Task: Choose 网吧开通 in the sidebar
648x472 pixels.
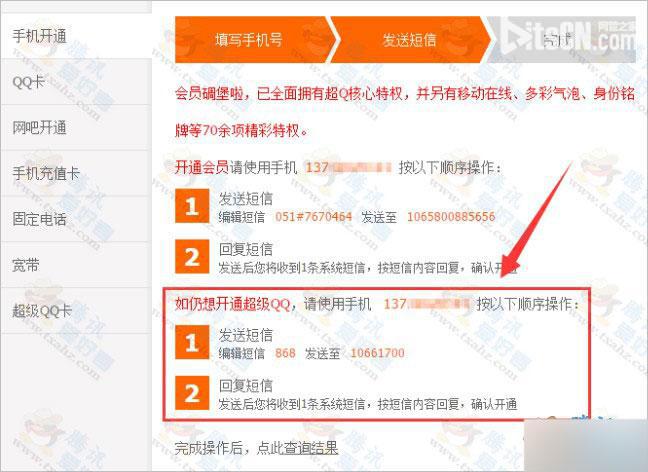Action: (76, 128)
